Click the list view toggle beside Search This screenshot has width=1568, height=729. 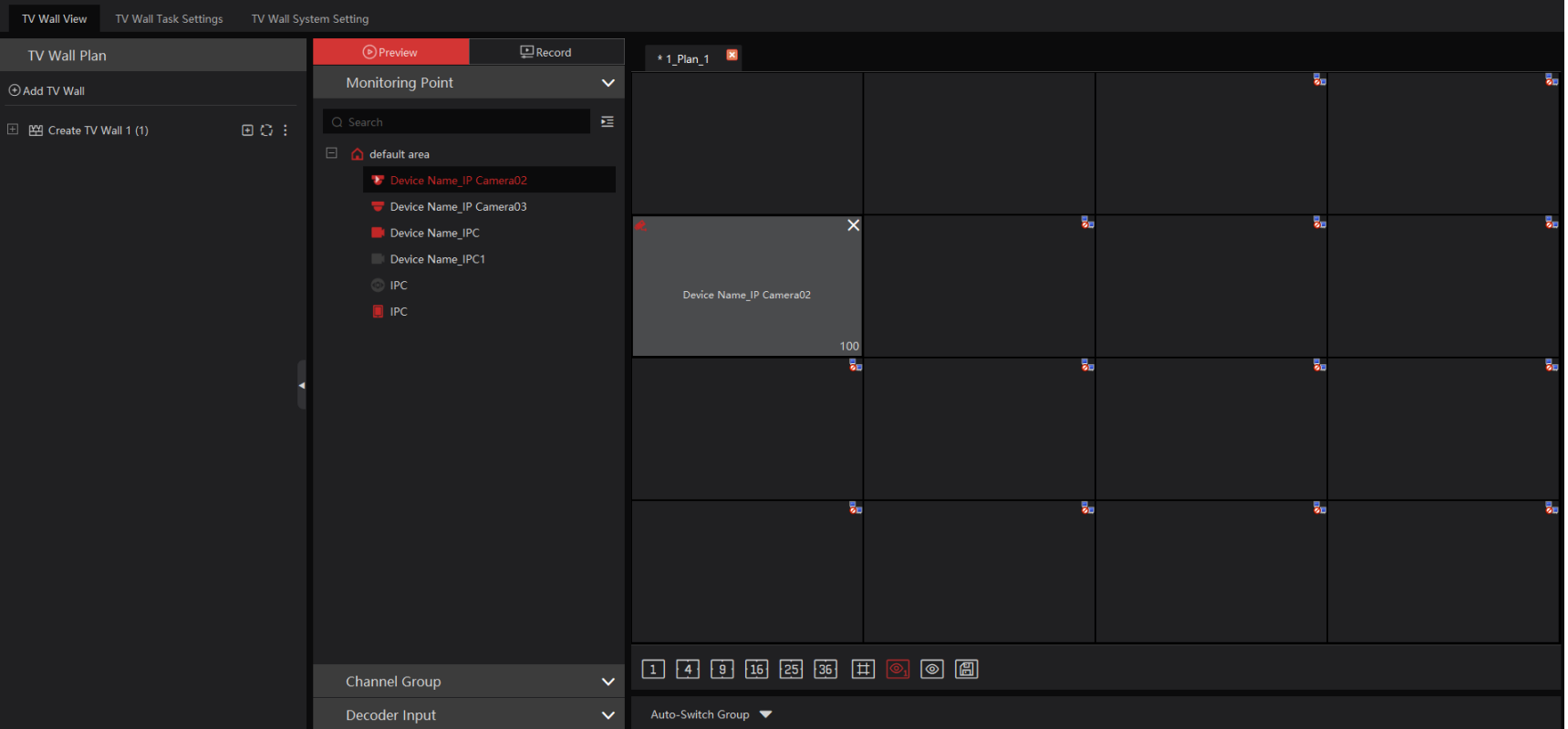point(607,121)
